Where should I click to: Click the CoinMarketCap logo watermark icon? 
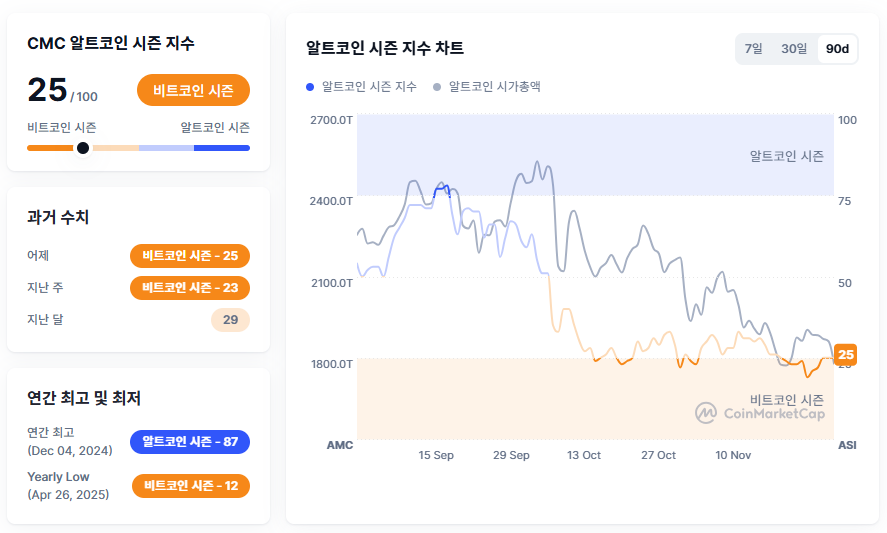tap(707, 412)
